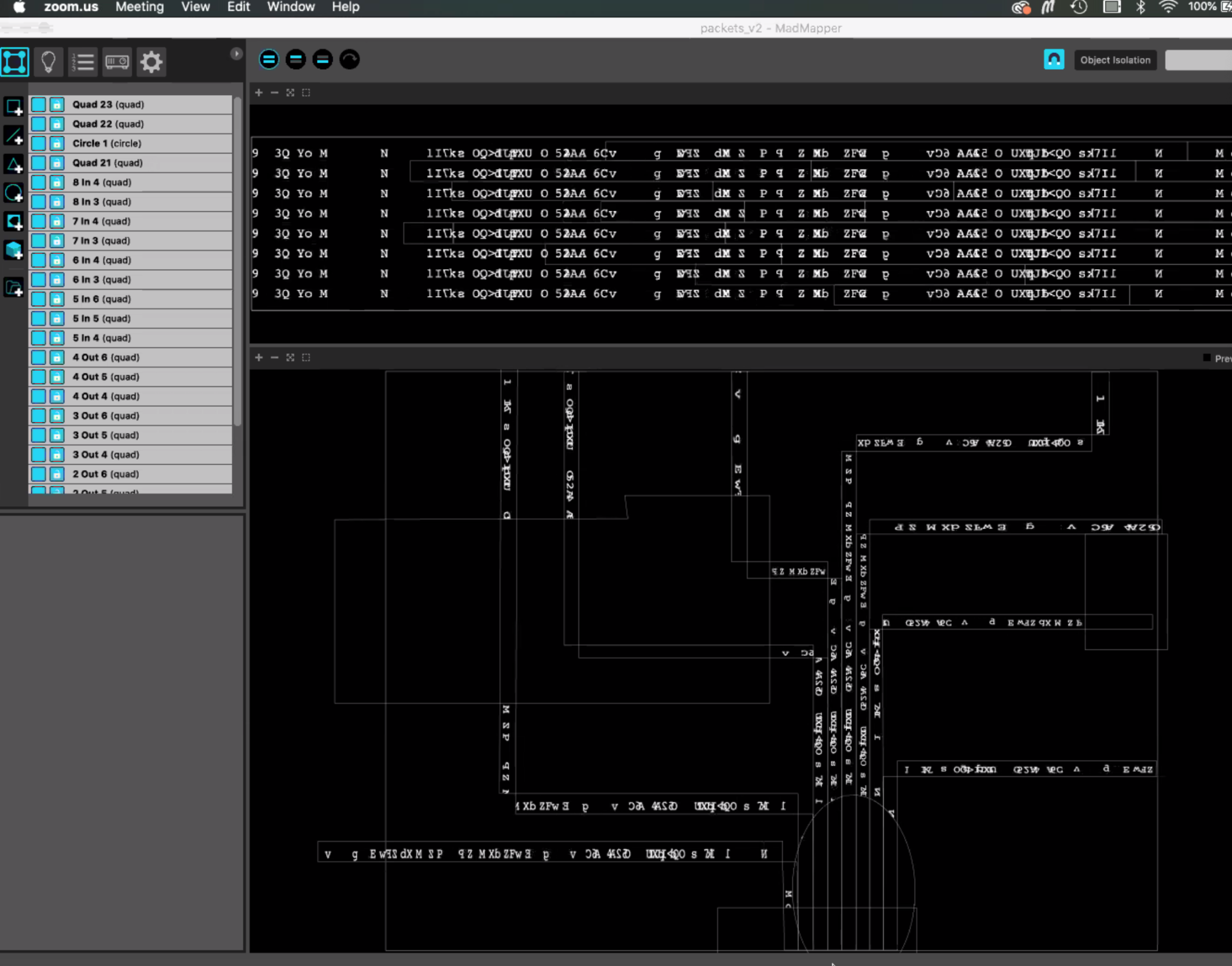Toggle the lock on Circle 1
Image resolution: width=1232 pixels, height=966 pixels.
point(57,143)
